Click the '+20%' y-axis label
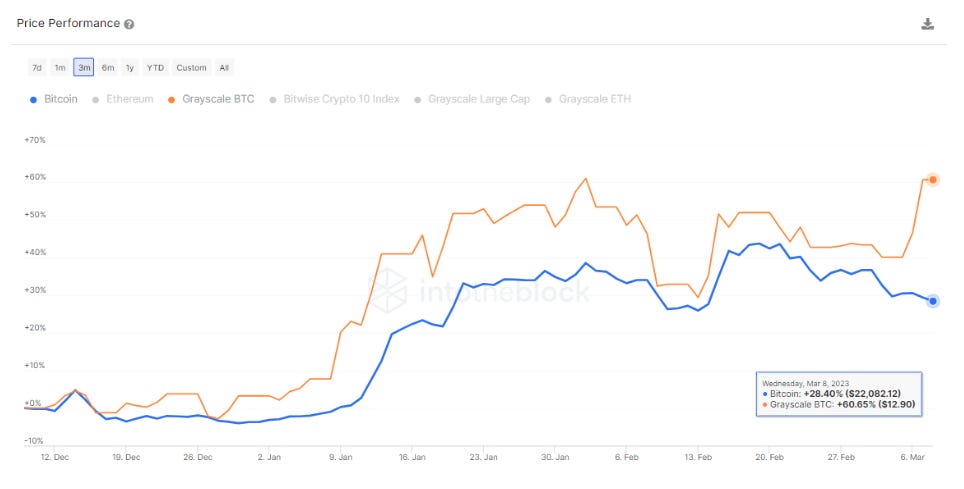This screenshot has height=489, width=964. (35, 328)
